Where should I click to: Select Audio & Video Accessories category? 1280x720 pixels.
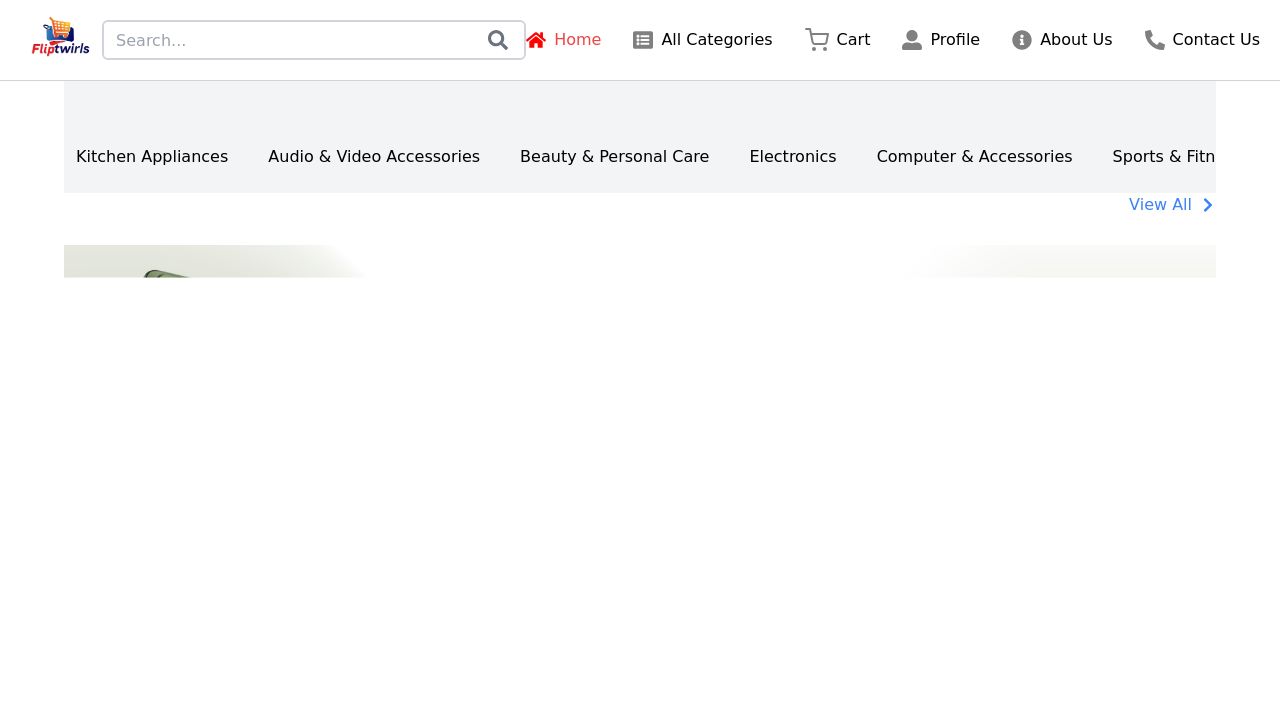point(374,157)
